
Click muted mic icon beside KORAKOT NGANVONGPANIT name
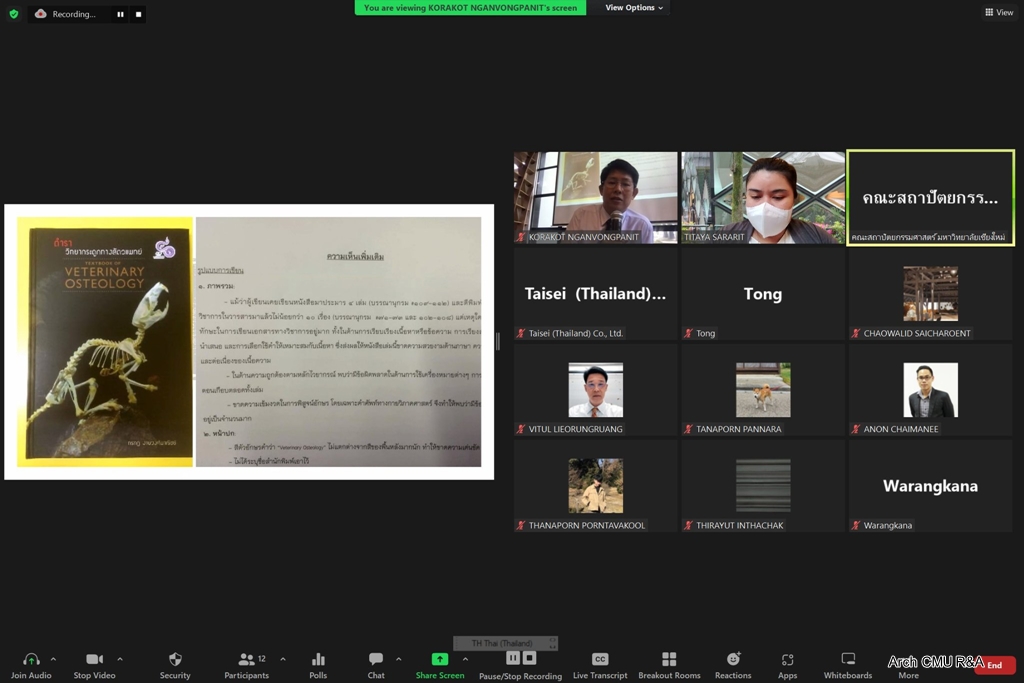pos(521,237)
